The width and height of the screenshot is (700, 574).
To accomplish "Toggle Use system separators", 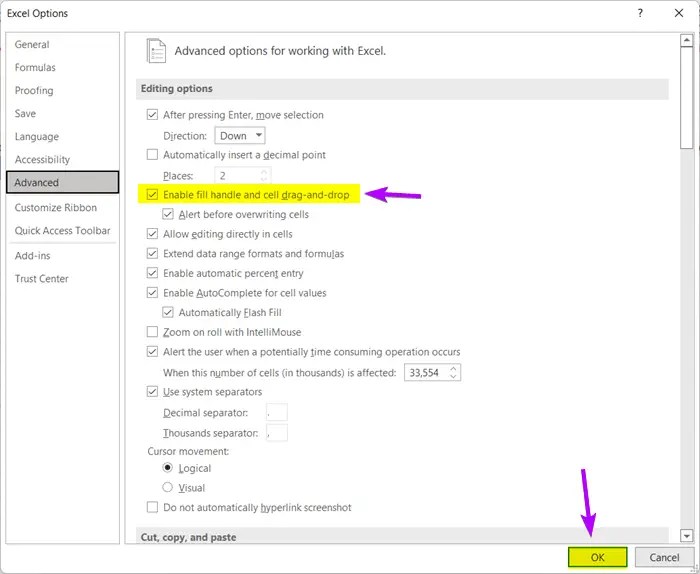I will [x=152, y=392].
